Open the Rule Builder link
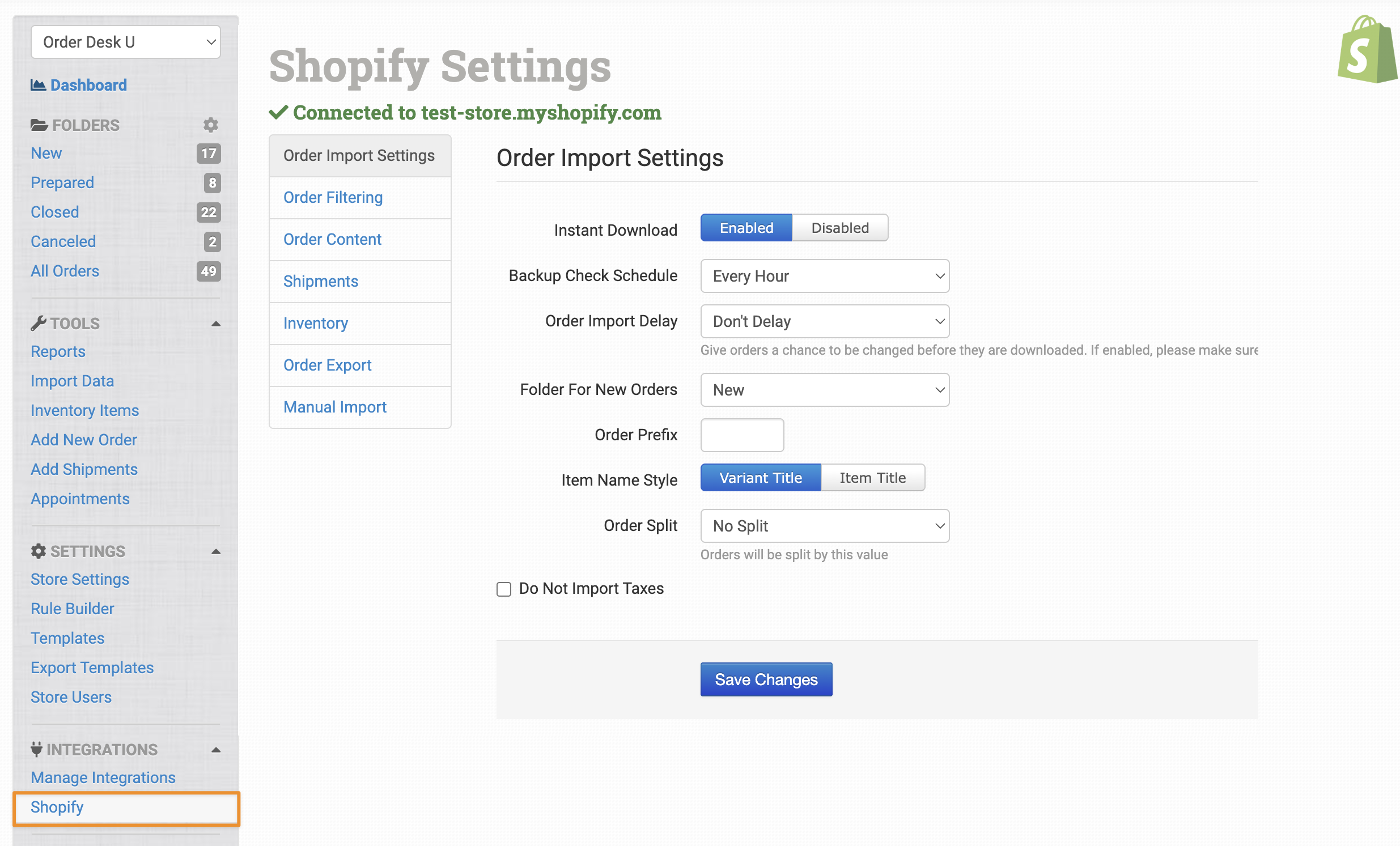The width and height of the screenshot is (1400, 846). 72,609
